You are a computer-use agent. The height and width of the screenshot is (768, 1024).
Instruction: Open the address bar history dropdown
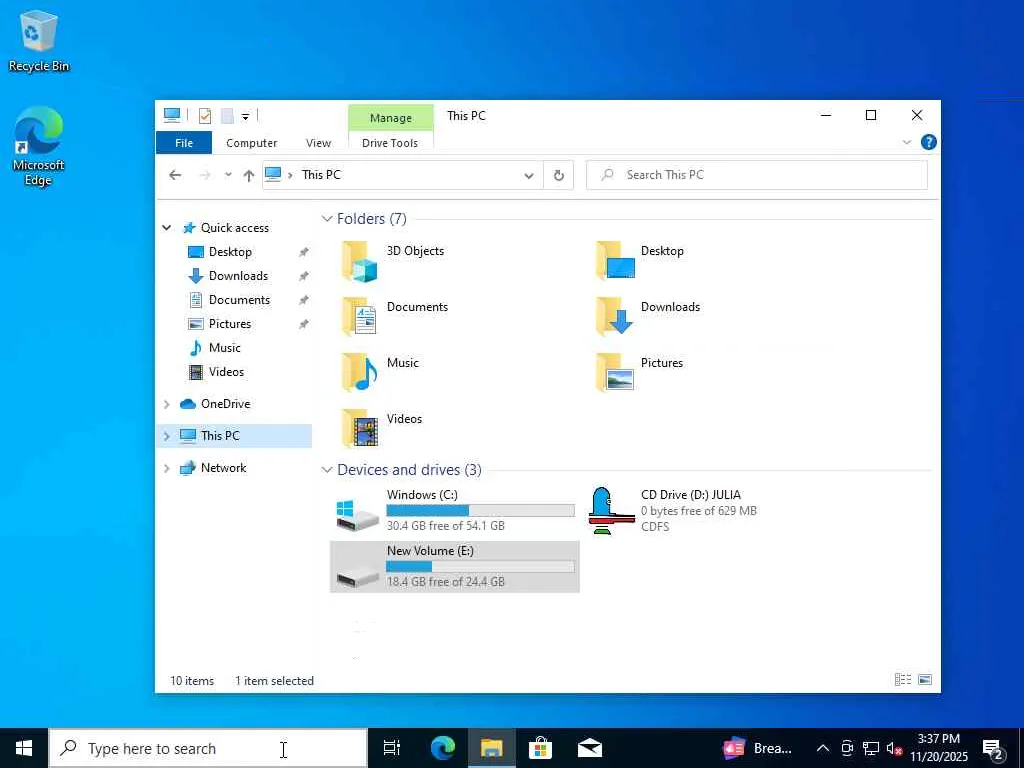point(529,175)
